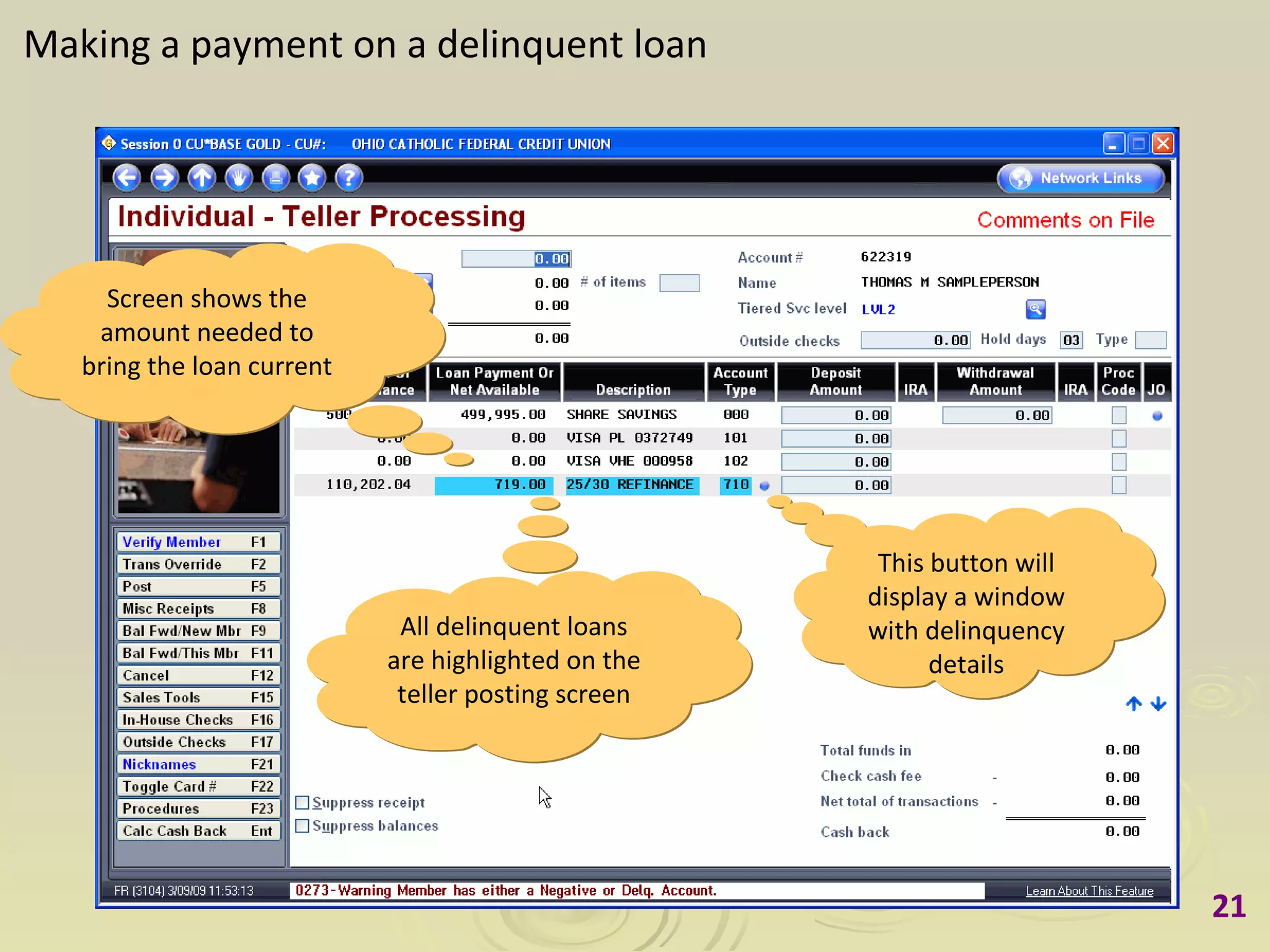Viewport: 1270px width, 952px height.
Task: Select Cancel F12
Action: tap(198, 676)
